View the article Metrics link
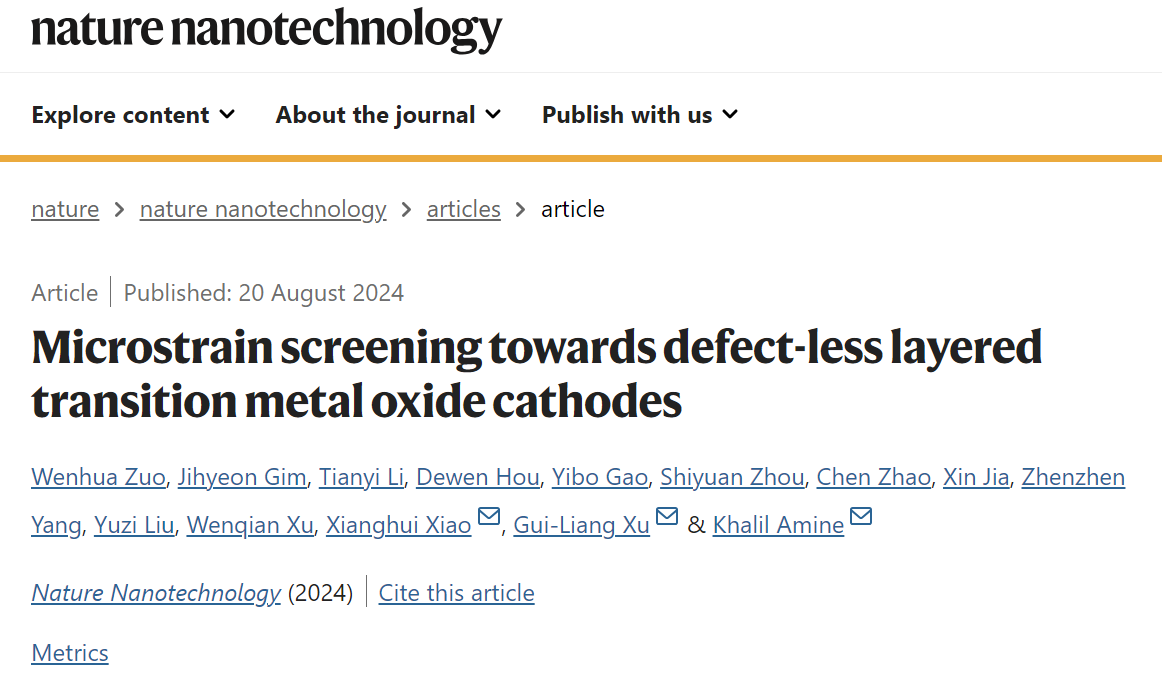This screenshot has width=1162, height=694. [70, 653]
